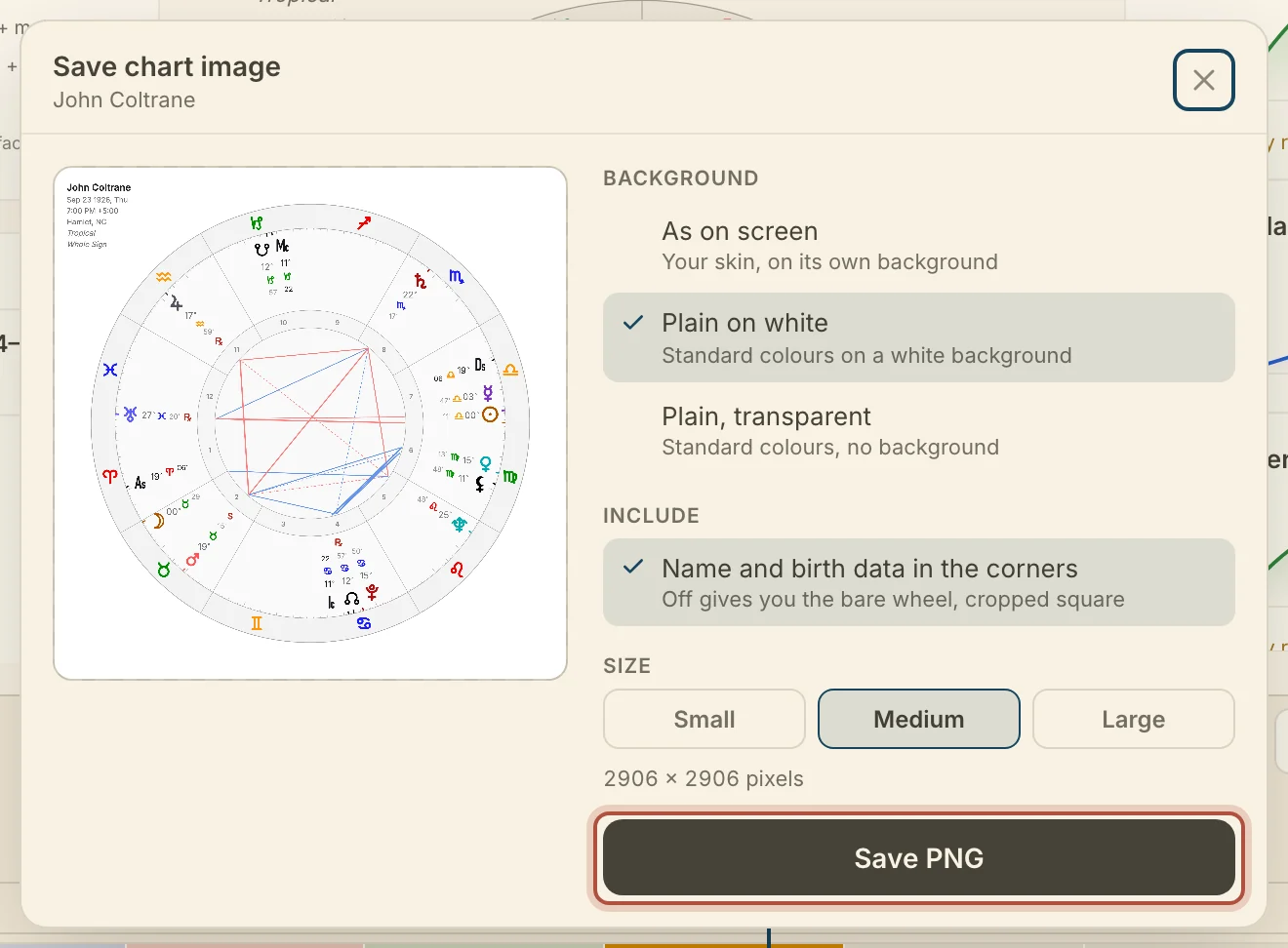The height and width of the screenshot is (948, 1288).
Task: Click 'Standard colours, no background' description
Action: 830,447
